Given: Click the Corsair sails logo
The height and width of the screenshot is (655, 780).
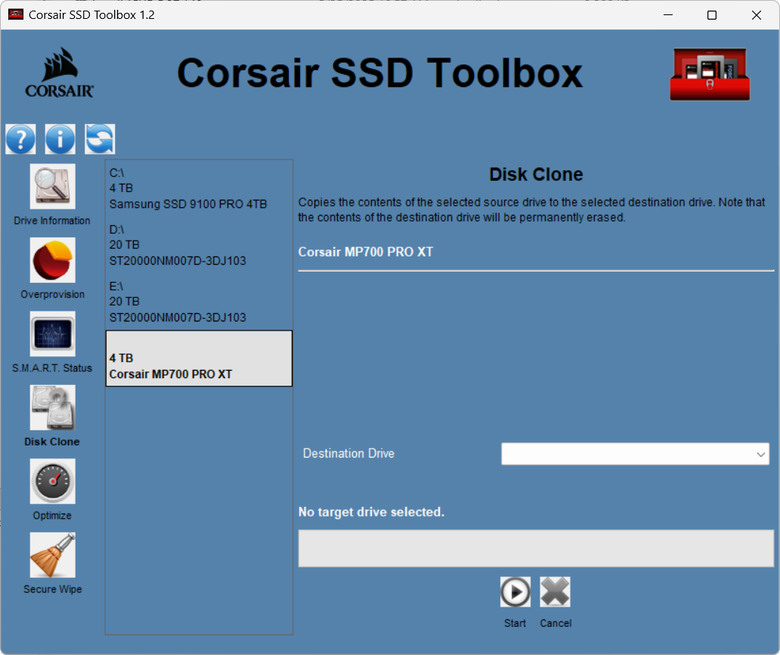Looking at the screenshot, I should click(x=59, y=73).
